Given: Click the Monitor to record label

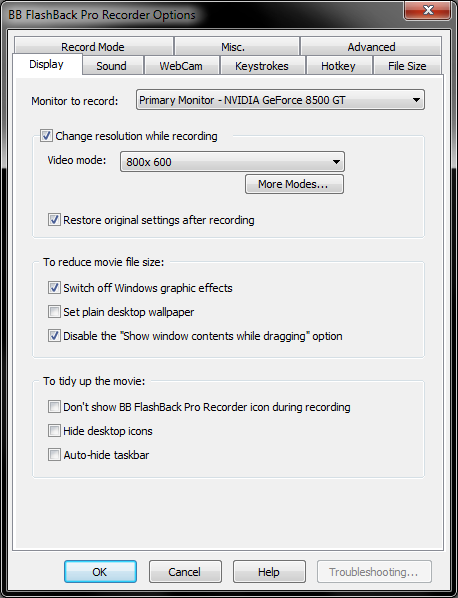Looking at the screenshot, I should pyautogui.click(x=75, y=101).
